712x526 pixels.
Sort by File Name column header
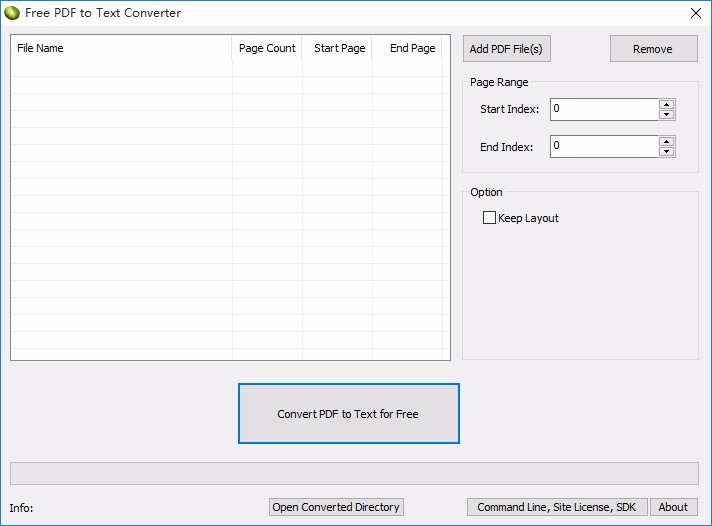pos(120,48)
